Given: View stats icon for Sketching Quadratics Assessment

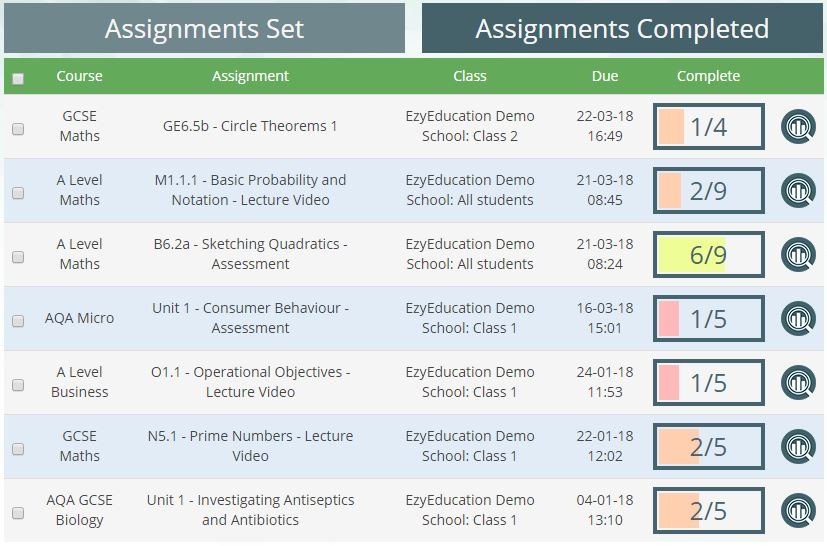Looking at the screenshot, I should [798, 255].
